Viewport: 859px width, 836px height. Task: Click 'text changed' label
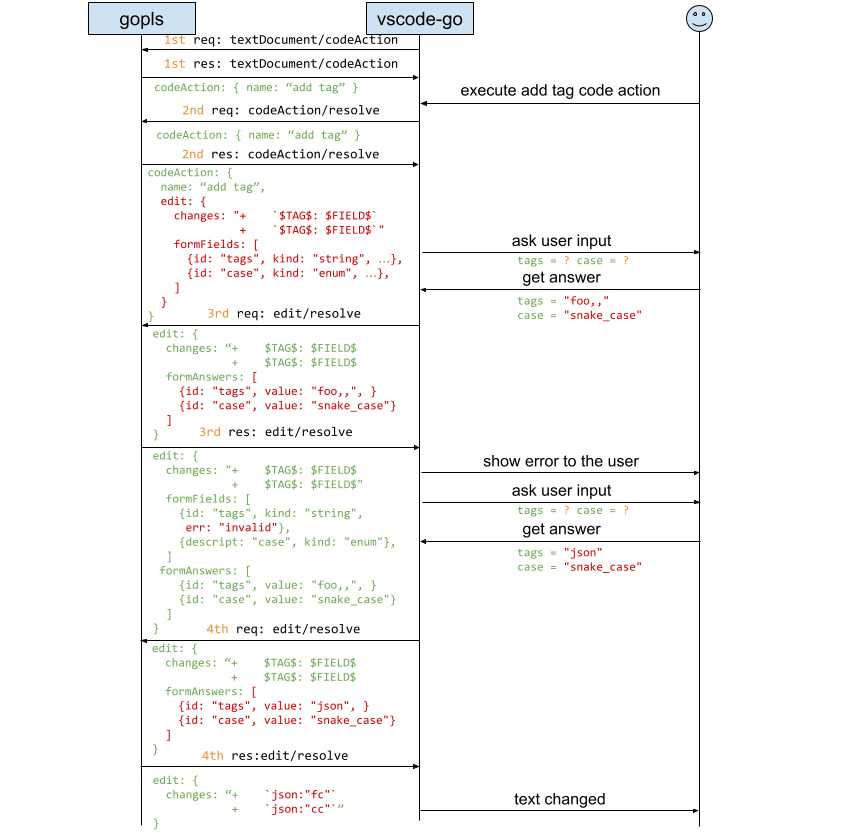(559, 799)
